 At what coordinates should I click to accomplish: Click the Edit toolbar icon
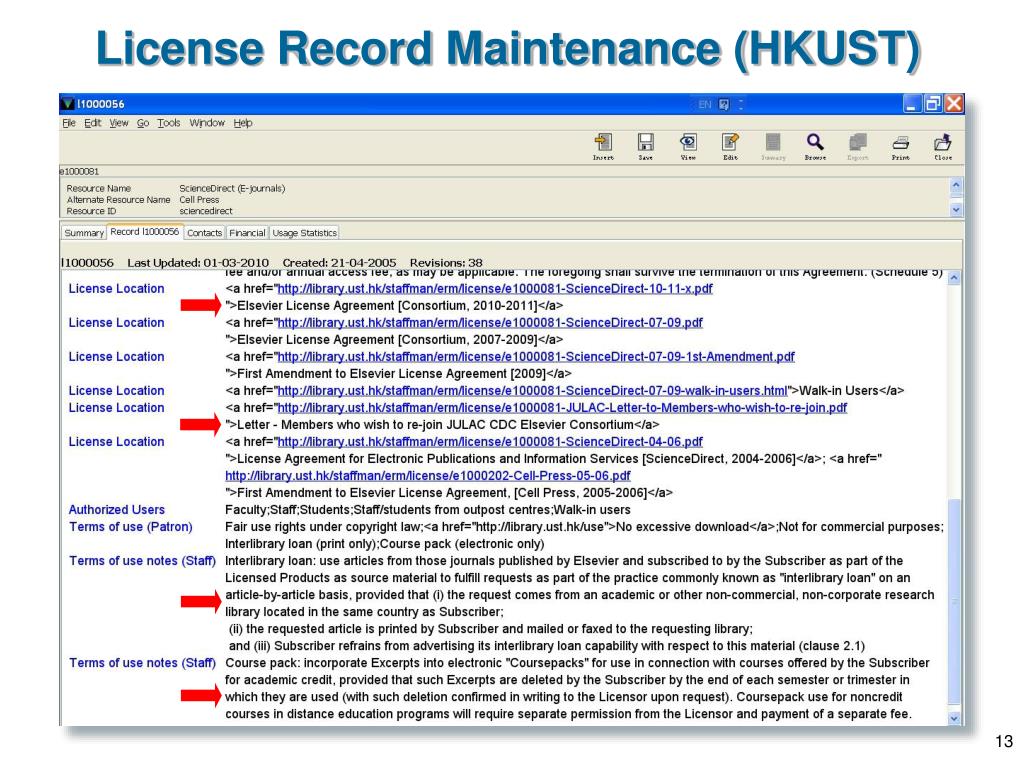tap(730, 146)
